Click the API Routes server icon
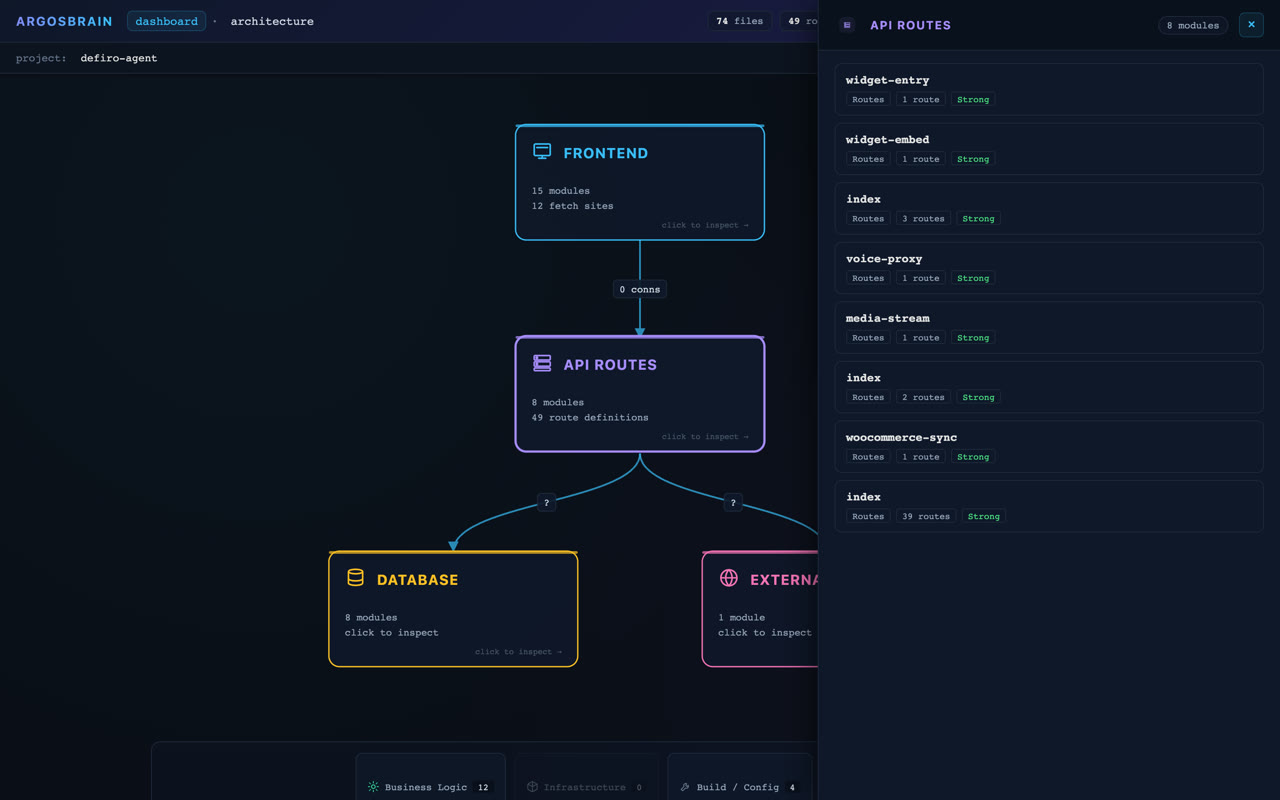 click(x=542, y=363)
